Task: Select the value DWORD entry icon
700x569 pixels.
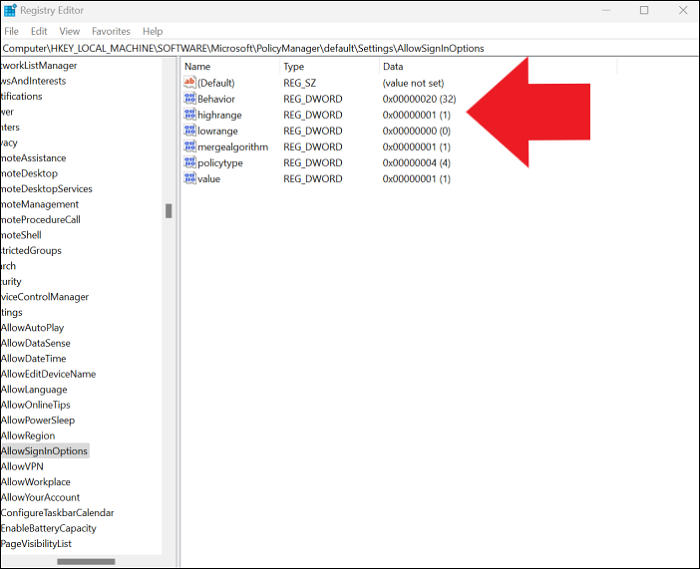Action: click(x=190, y=179)
